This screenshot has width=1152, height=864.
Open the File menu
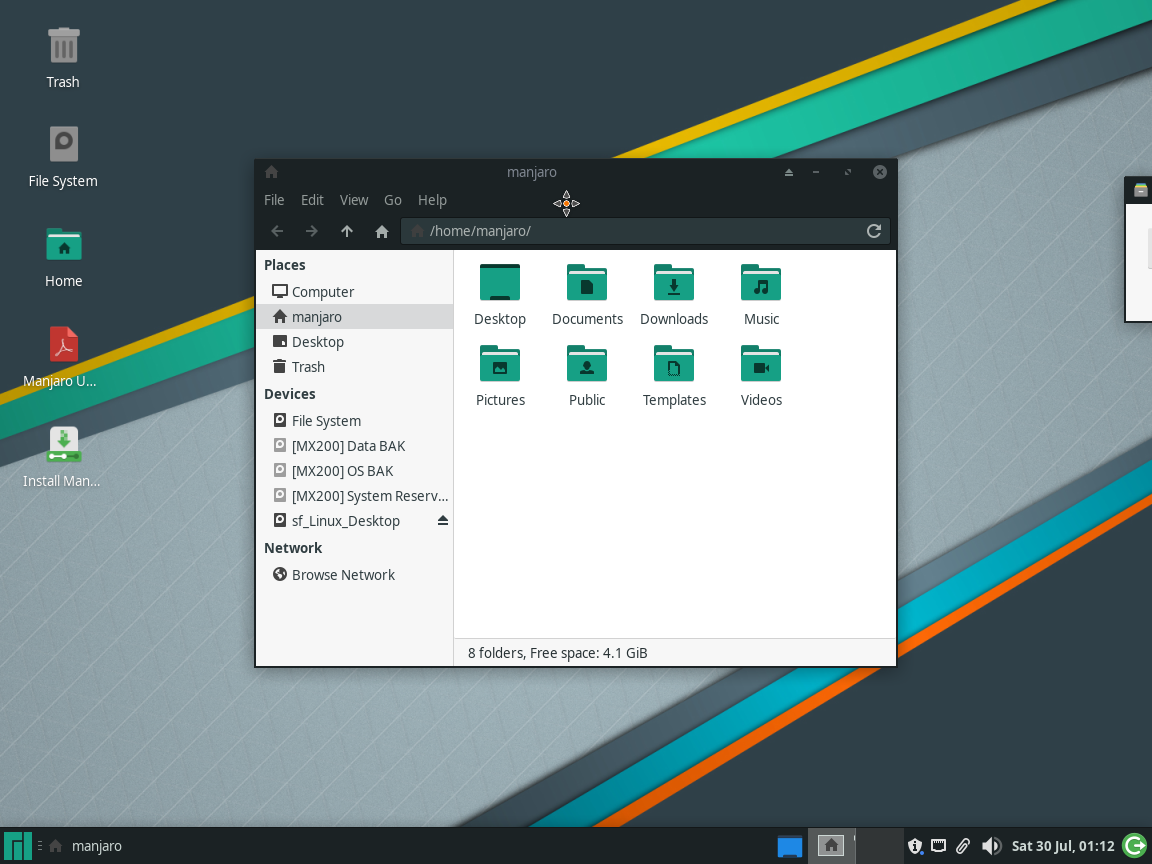click(x=274, y=200)
